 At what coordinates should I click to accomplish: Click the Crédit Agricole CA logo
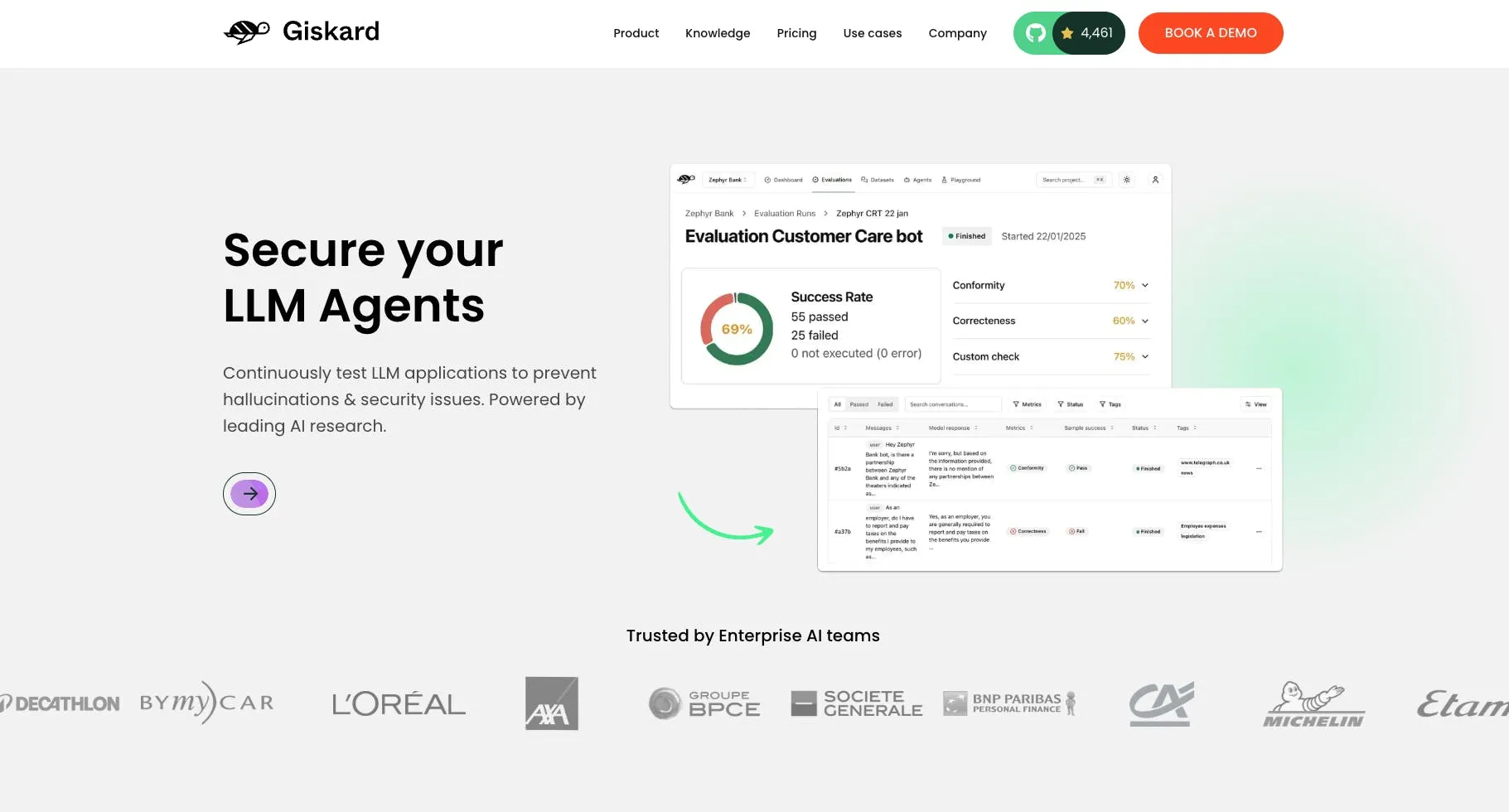pos(1162,703)
